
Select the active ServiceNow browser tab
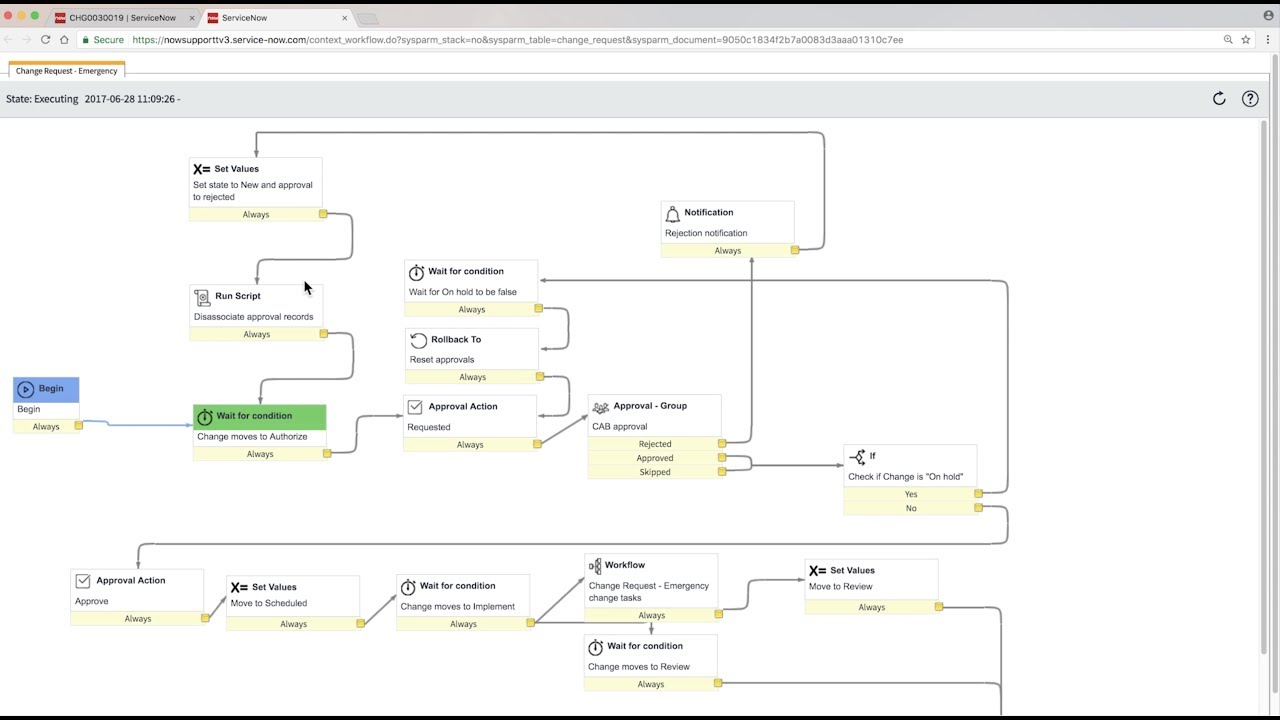[277, 17]
